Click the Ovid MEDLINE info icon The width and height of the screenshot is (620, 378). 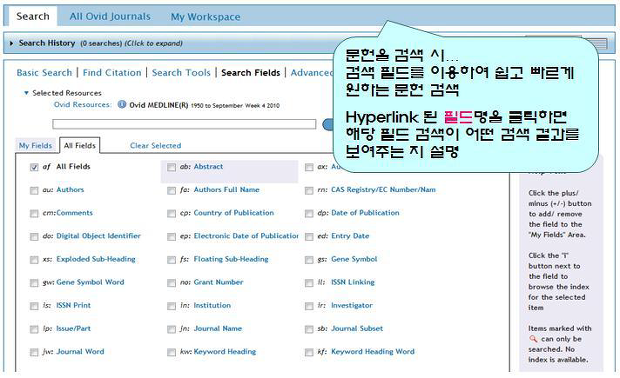point(122,105)
